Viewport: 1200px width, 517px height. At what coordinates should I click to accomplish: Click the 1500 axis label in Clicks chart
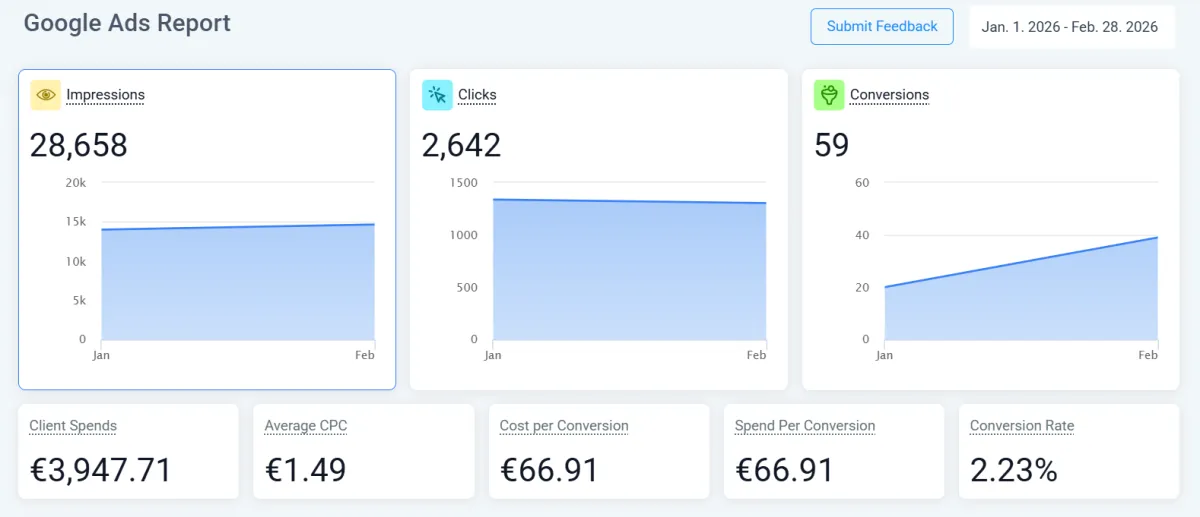pos(464,183)
